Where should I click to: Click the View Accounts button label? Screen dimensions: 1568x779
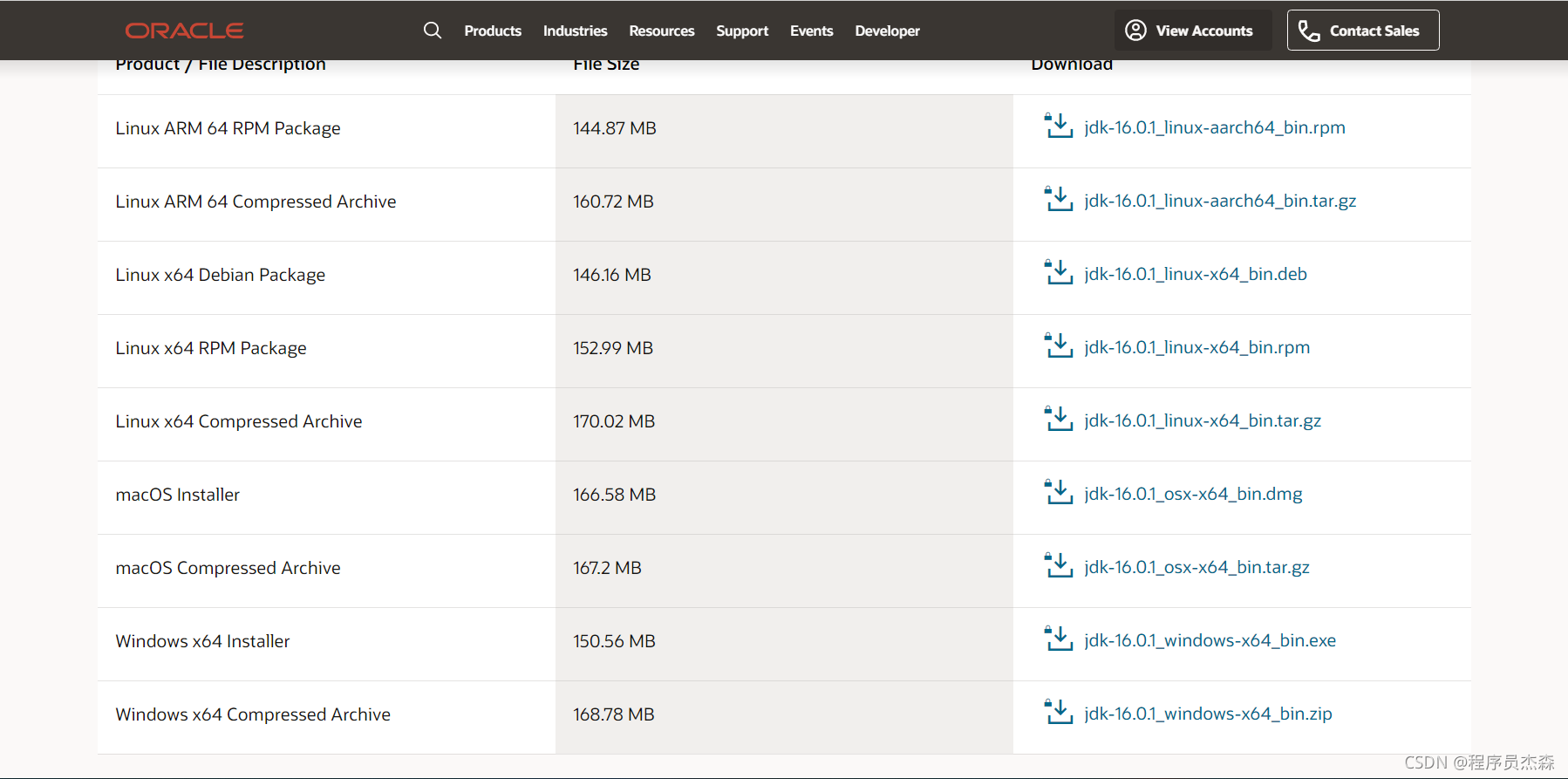(1204, 31)
